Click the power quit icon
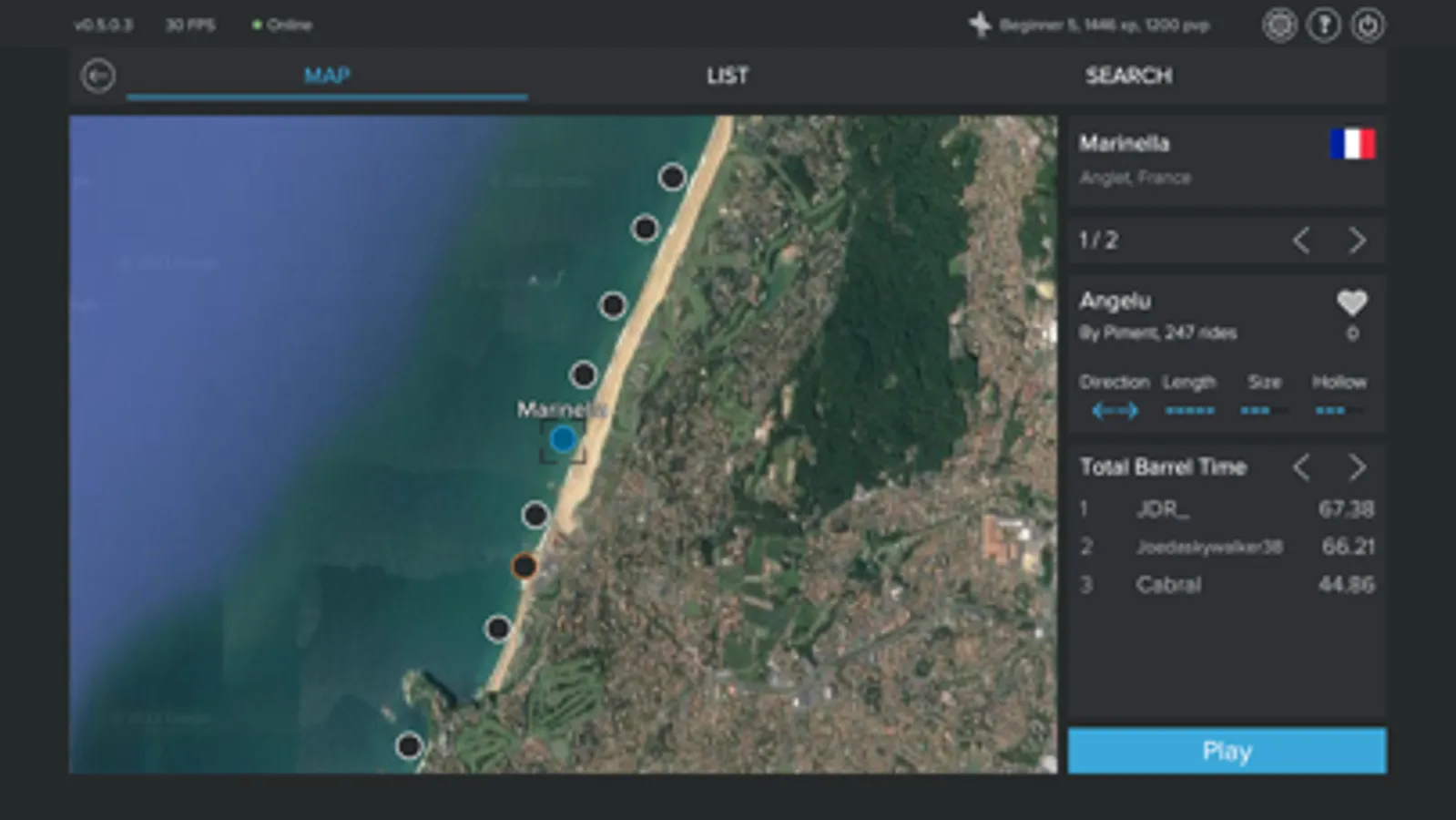 point(1368,25)
